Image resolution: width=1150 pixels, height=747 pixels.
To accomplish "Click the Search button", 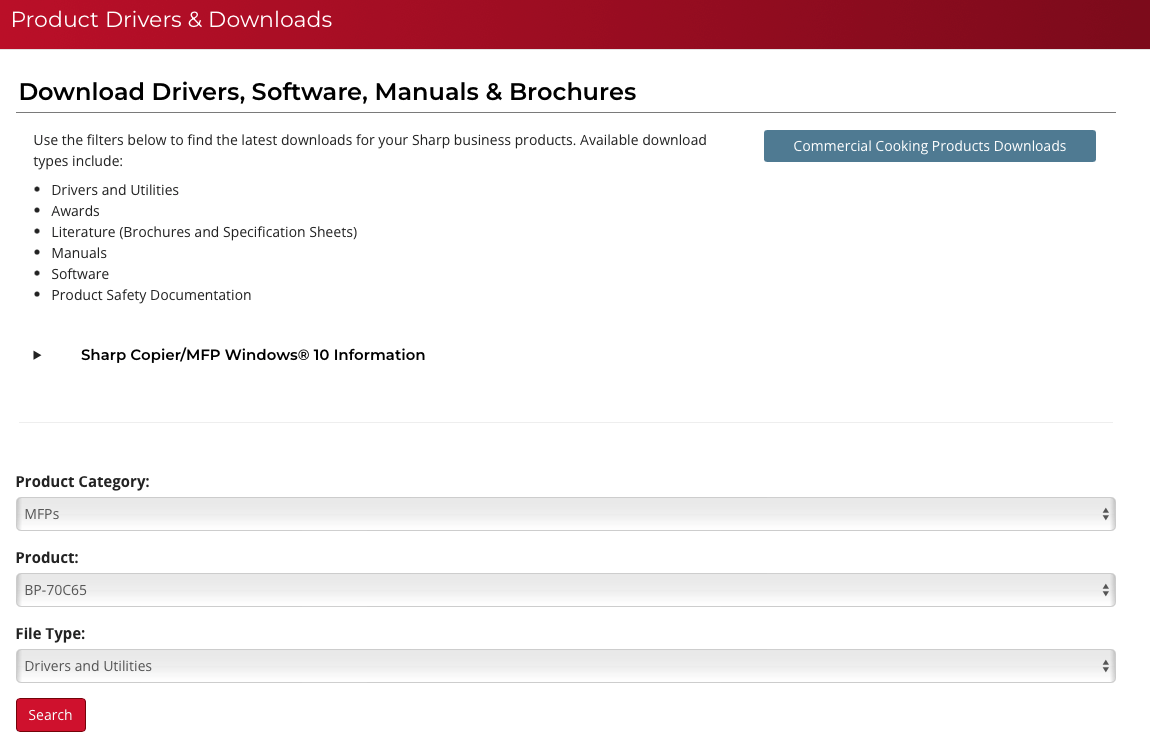I will tap(50, 714).
